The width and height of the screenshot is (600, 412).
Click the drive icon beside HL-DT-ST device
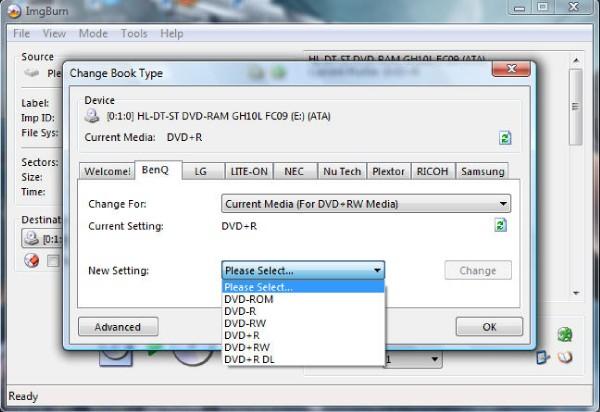pos(92,116)
